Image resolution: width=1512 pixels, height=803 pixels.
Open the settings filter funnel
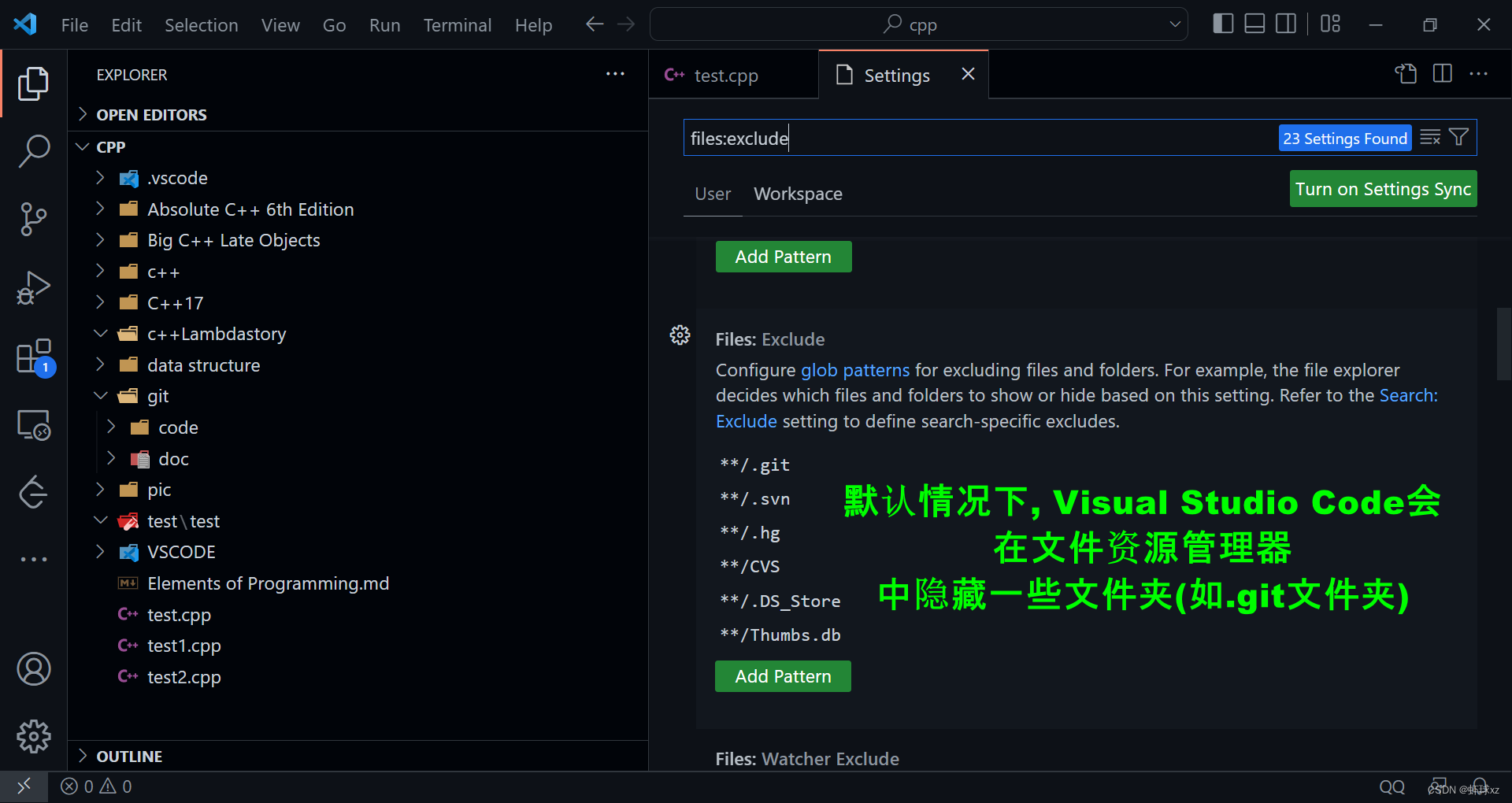point(1459,138)
